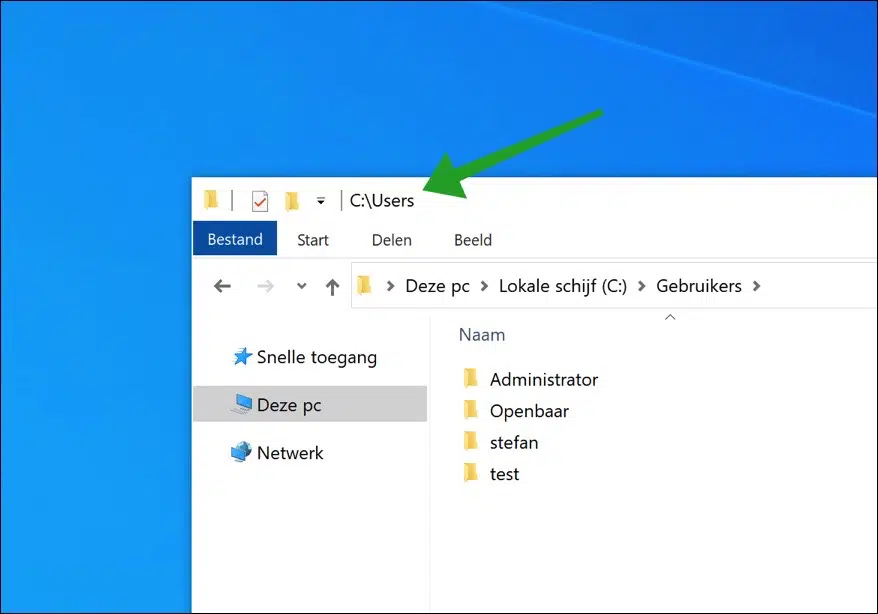Image resolution: width=878 pixels, height=614 pixels.
Task: Switch to the Delen ribbon tab
Action: pos(391,240)
